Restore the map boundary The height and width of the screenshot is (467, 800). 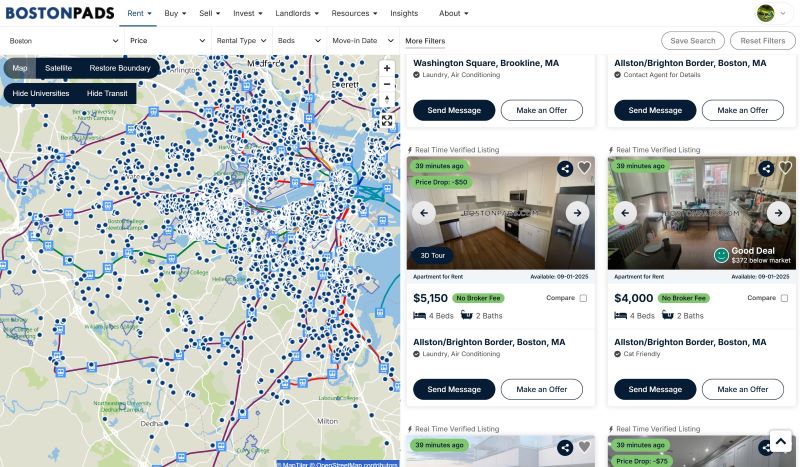pyautogui.click(x=120, y=68)
